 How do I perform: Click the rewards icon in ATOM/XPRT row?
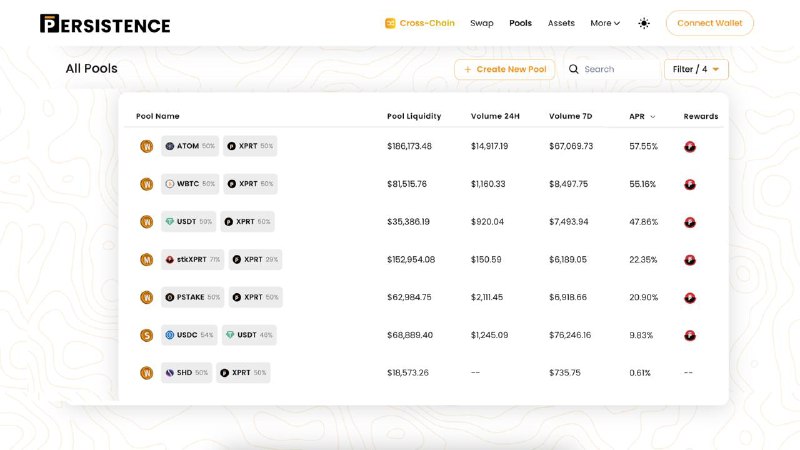690,147
